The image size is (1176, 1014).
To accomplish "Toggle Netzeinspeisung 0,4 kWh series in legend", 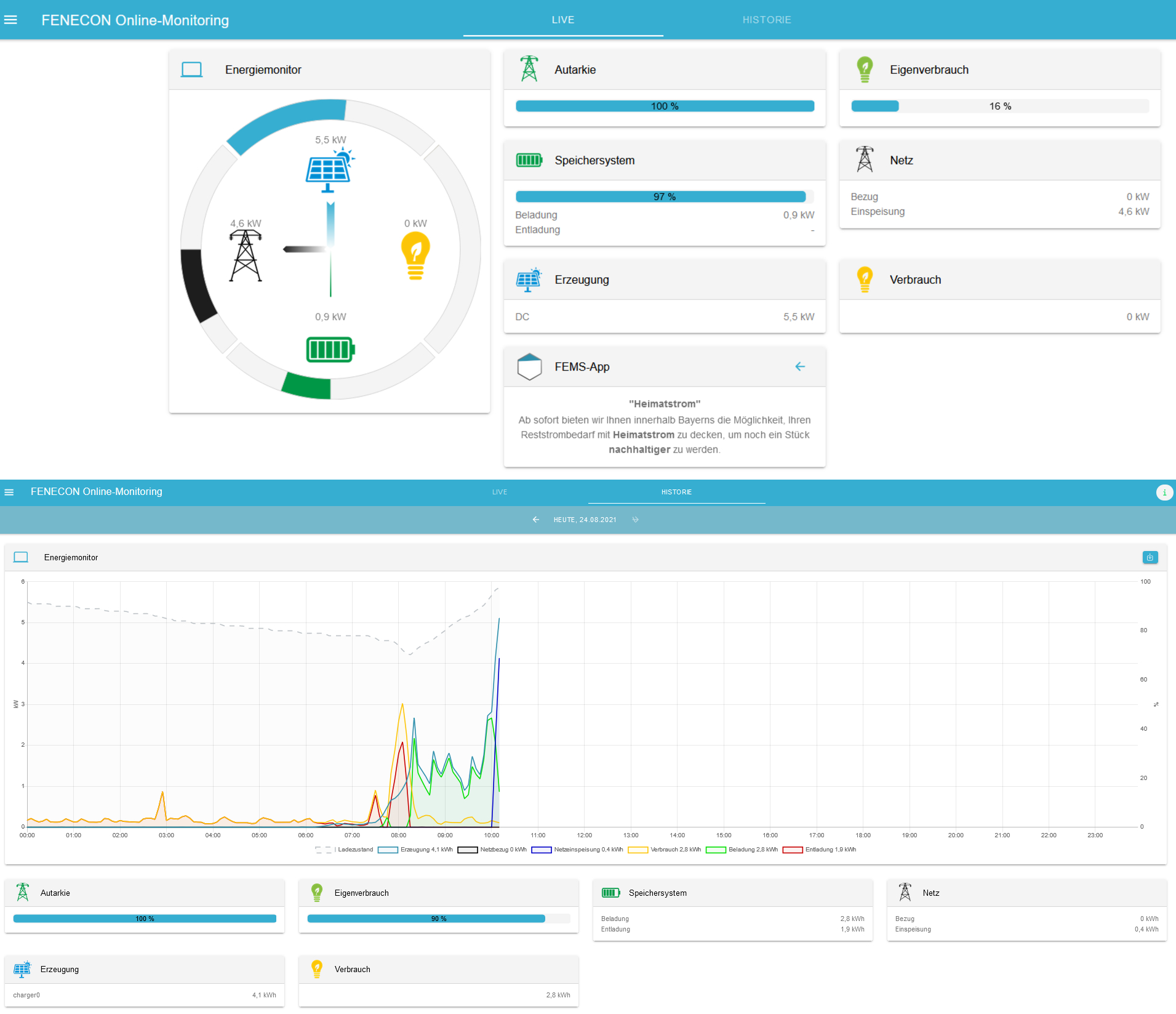I will pos(577,850).
